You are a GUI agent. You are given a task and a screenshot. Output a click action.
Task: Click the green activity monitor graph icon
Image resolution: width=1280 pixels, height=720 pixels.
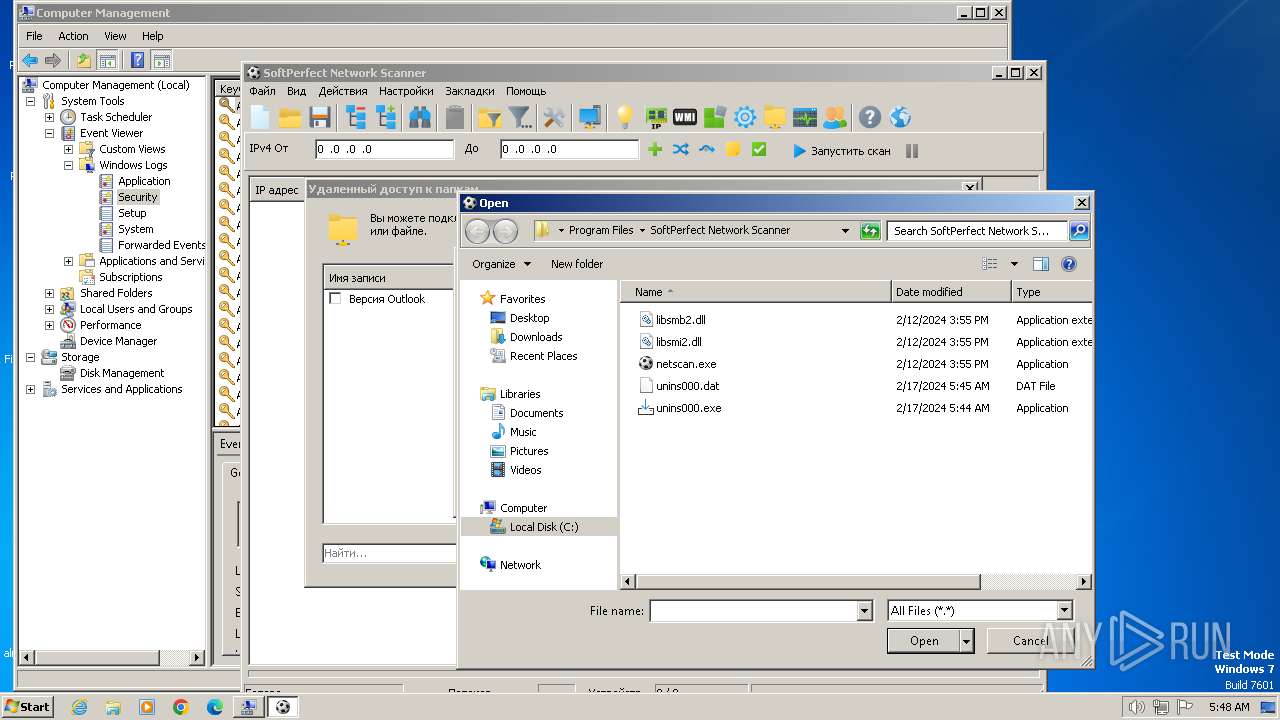805,118
